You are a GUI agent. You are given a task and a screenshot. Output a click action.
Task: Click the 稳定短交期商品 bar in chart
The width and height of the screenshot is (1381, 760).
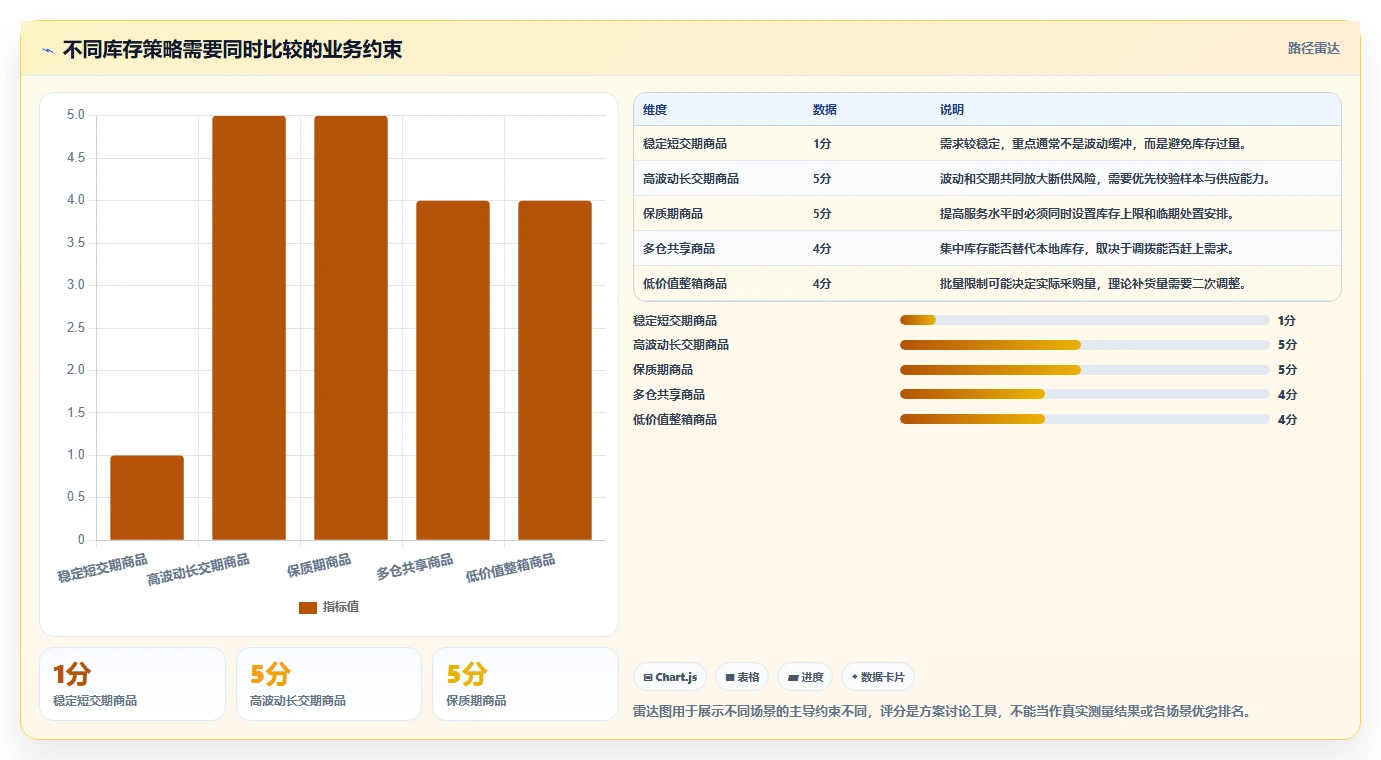(x=147, y=498)
